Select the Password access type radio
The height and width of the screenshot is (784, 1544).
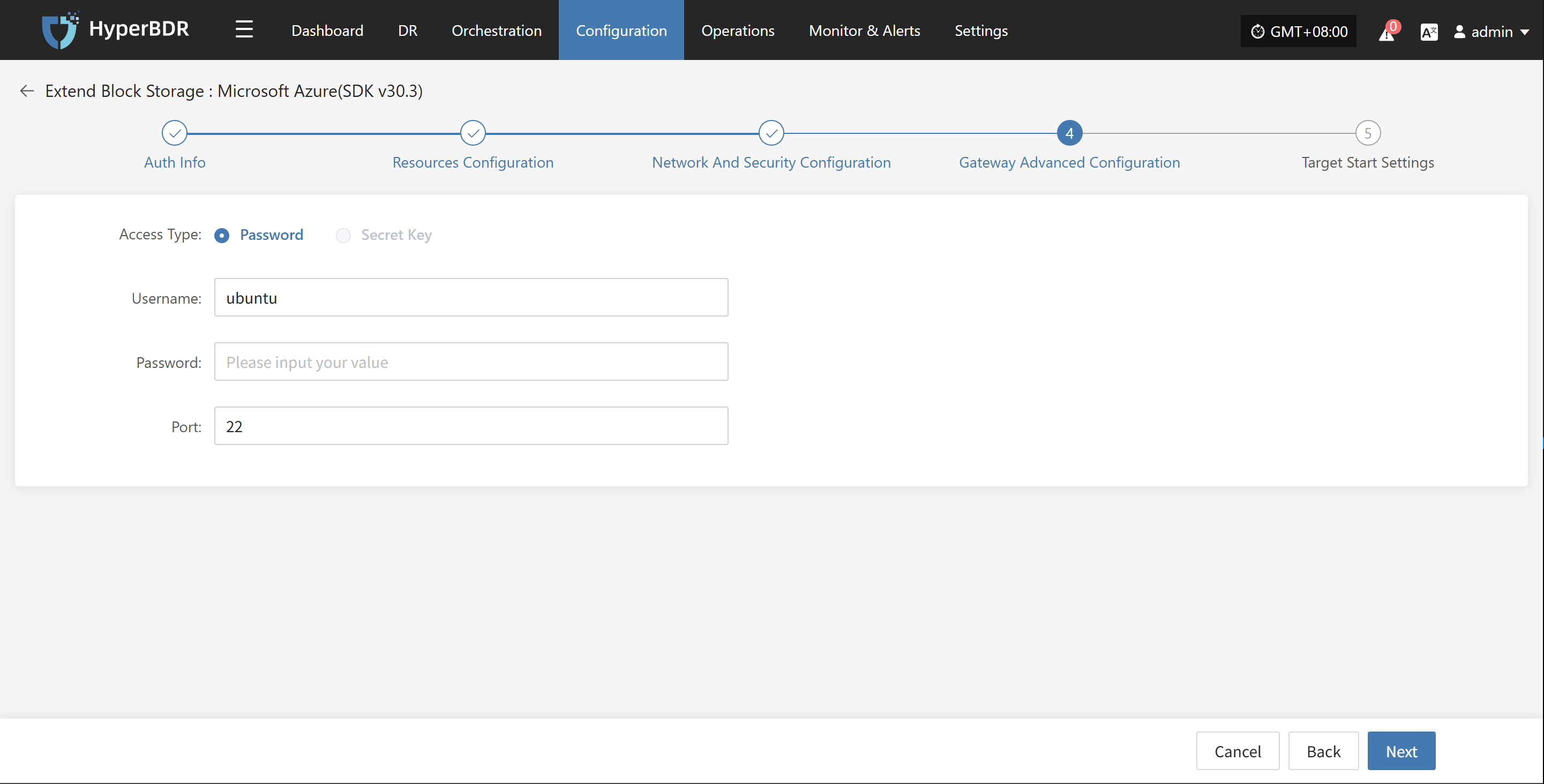pyautogui.click(x=222, y=236)
